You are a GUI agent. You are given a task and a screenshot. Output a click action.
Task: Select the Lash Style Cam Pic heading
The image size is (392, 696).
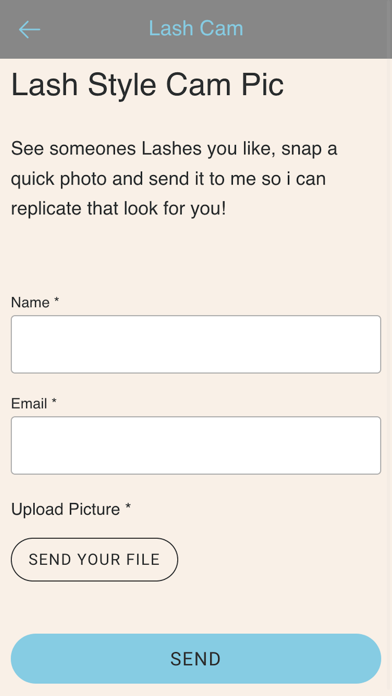click(147, 85)
